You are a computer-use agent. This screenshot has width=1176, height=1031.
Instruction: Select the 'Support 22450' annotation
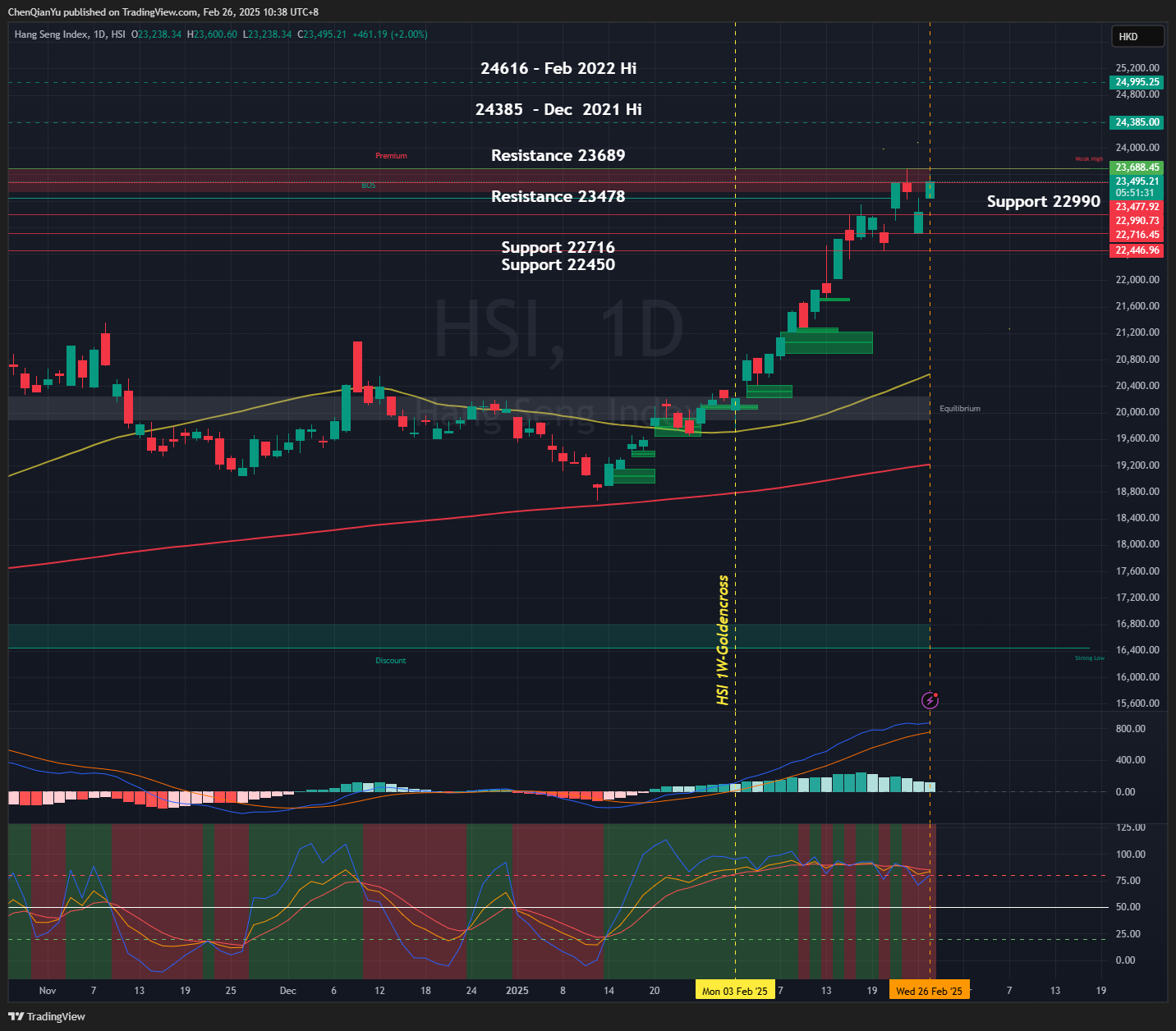click(558, 264)
